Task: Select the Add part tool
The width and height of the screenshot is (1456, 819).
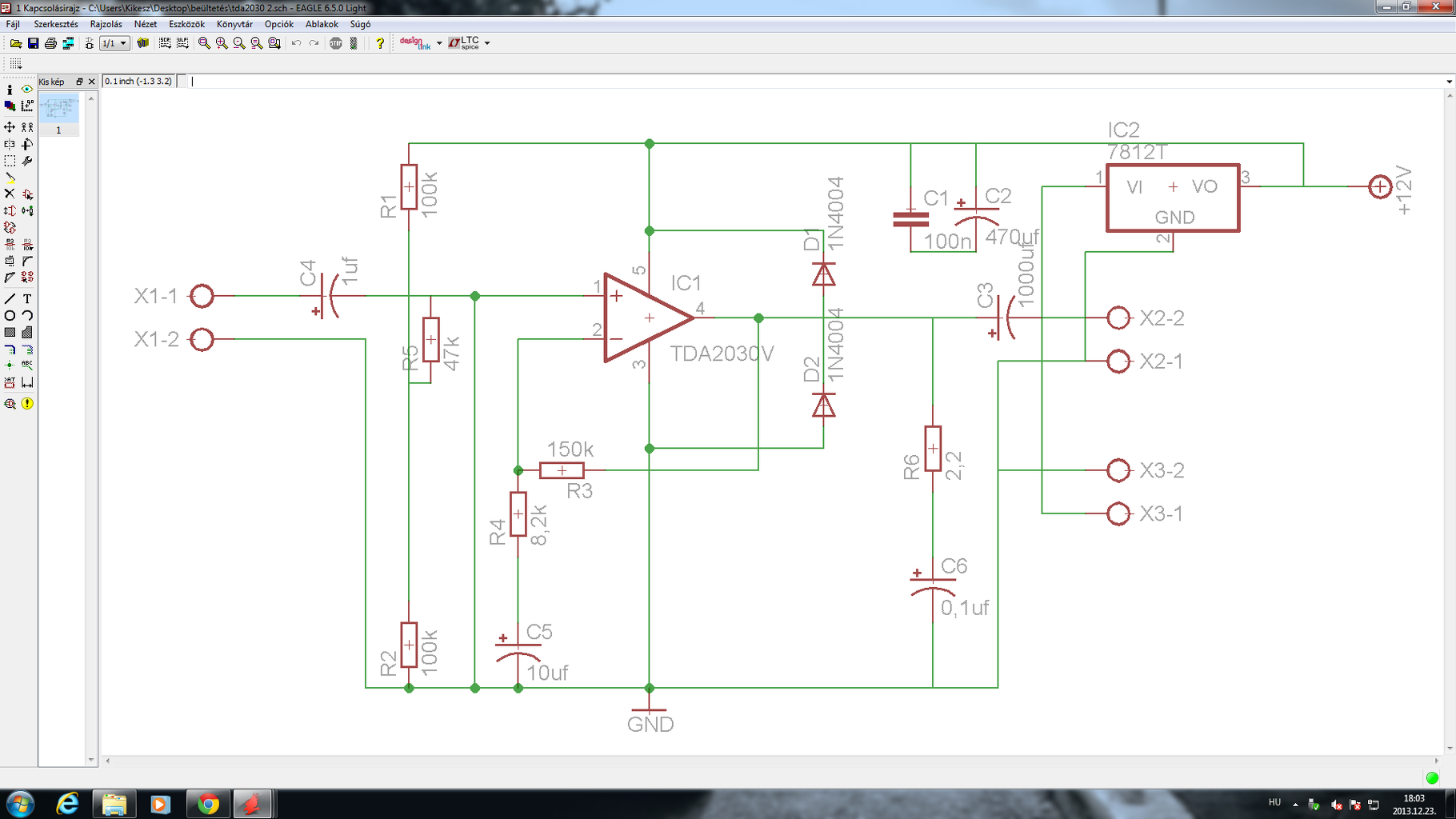Action: [27, 194]
